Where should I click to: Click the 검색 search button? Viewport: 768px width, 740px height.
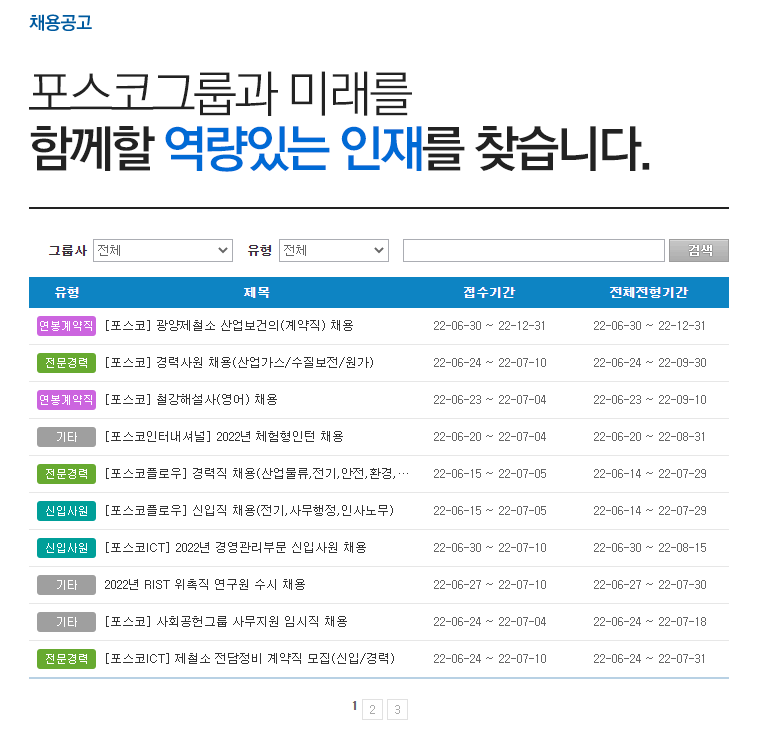click(698, 250)
